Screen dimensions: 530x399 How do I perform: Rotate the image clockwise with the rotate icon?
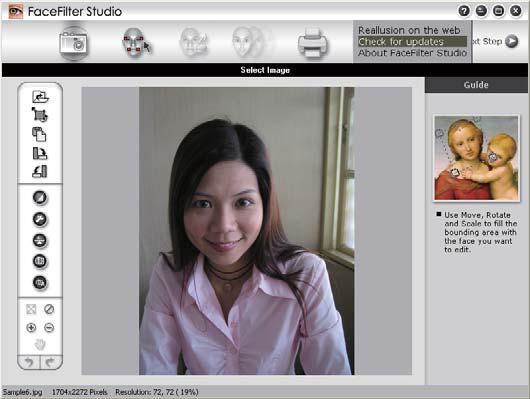click(40, 153)
